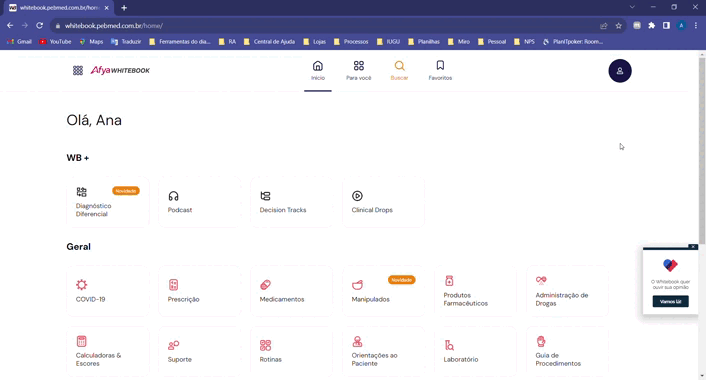Expand the Processos bookmark folder

pyautogui.click(x=351, y=41)
